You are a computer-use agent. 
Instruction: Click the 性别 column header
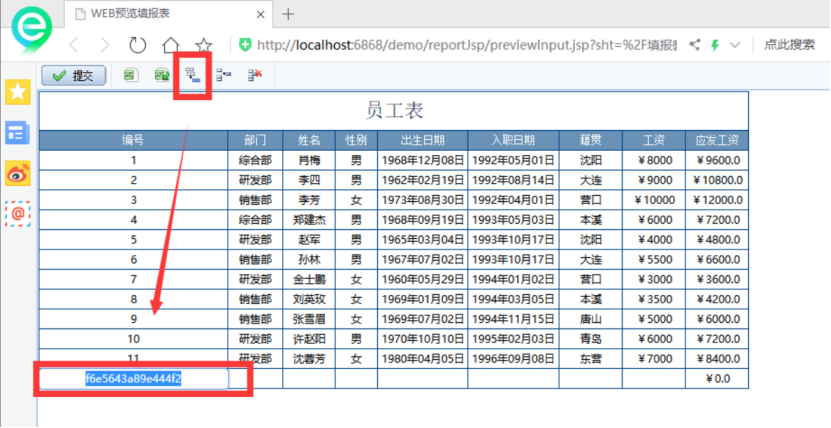356,140
